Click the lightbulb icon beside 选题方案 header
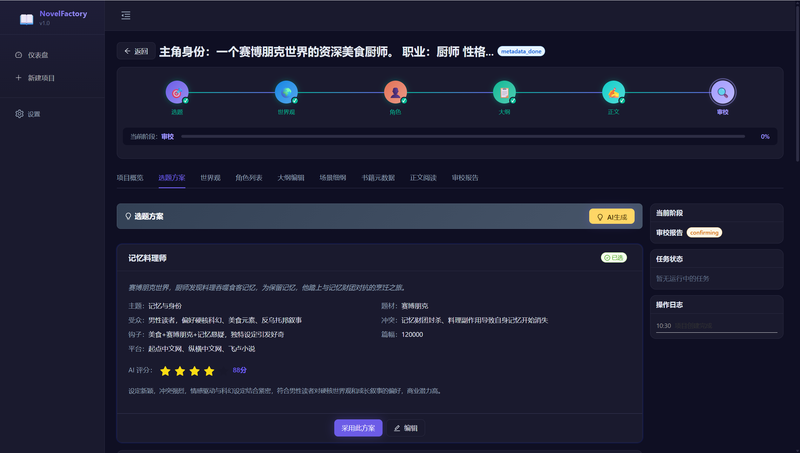The width and height of the screenshot is (800, 453). point(128,216)
